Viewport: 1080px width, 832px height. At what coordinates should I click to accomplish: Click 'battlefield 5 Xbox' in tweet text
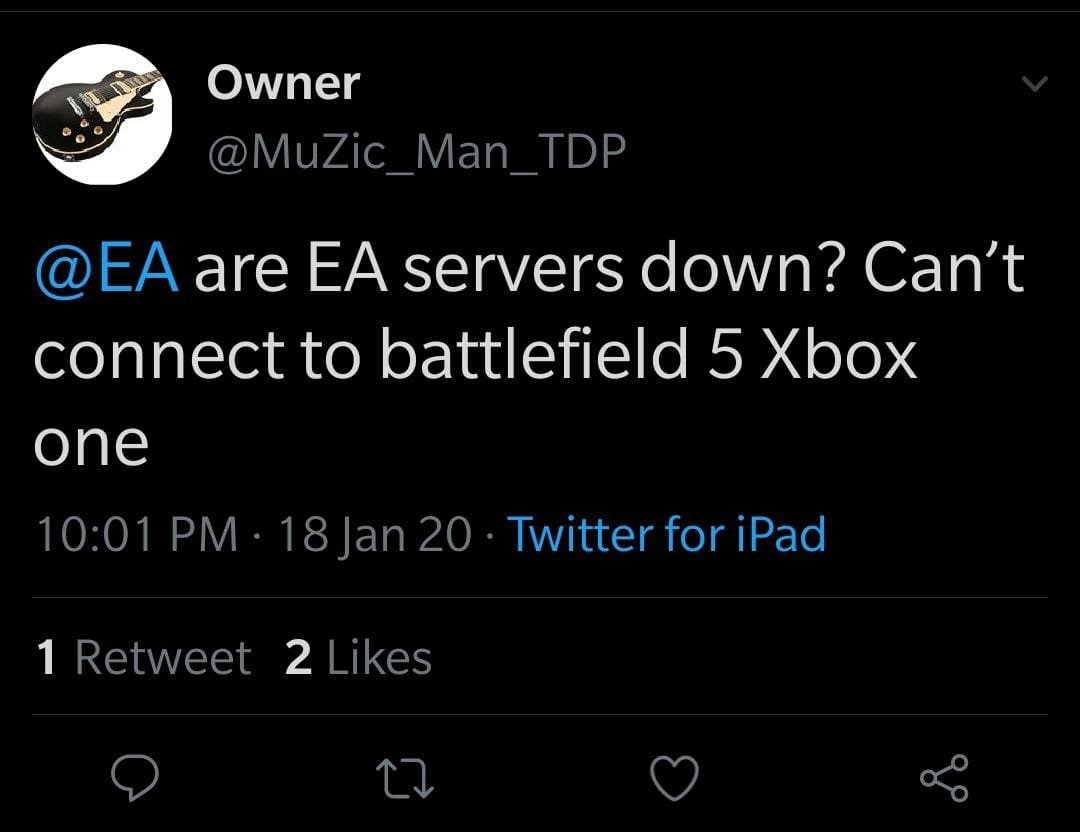649,354
